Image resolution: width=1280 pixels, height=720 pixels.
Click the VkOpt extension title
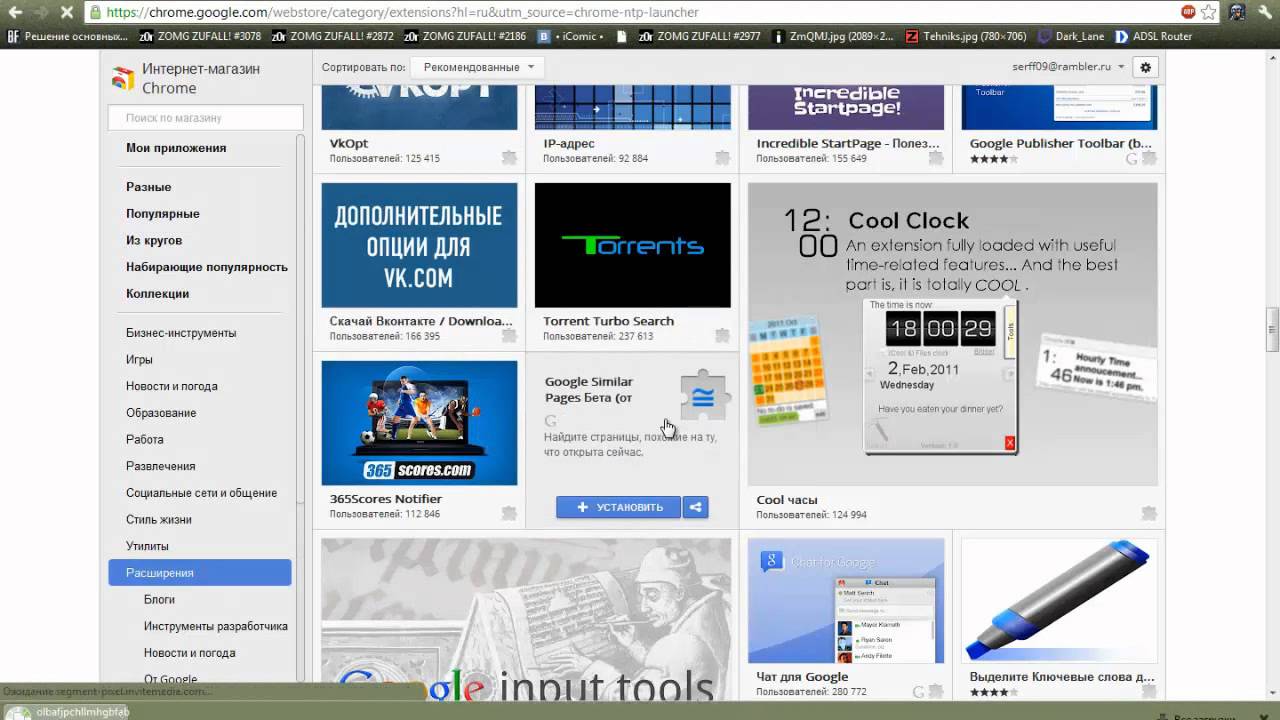(349, 144)
